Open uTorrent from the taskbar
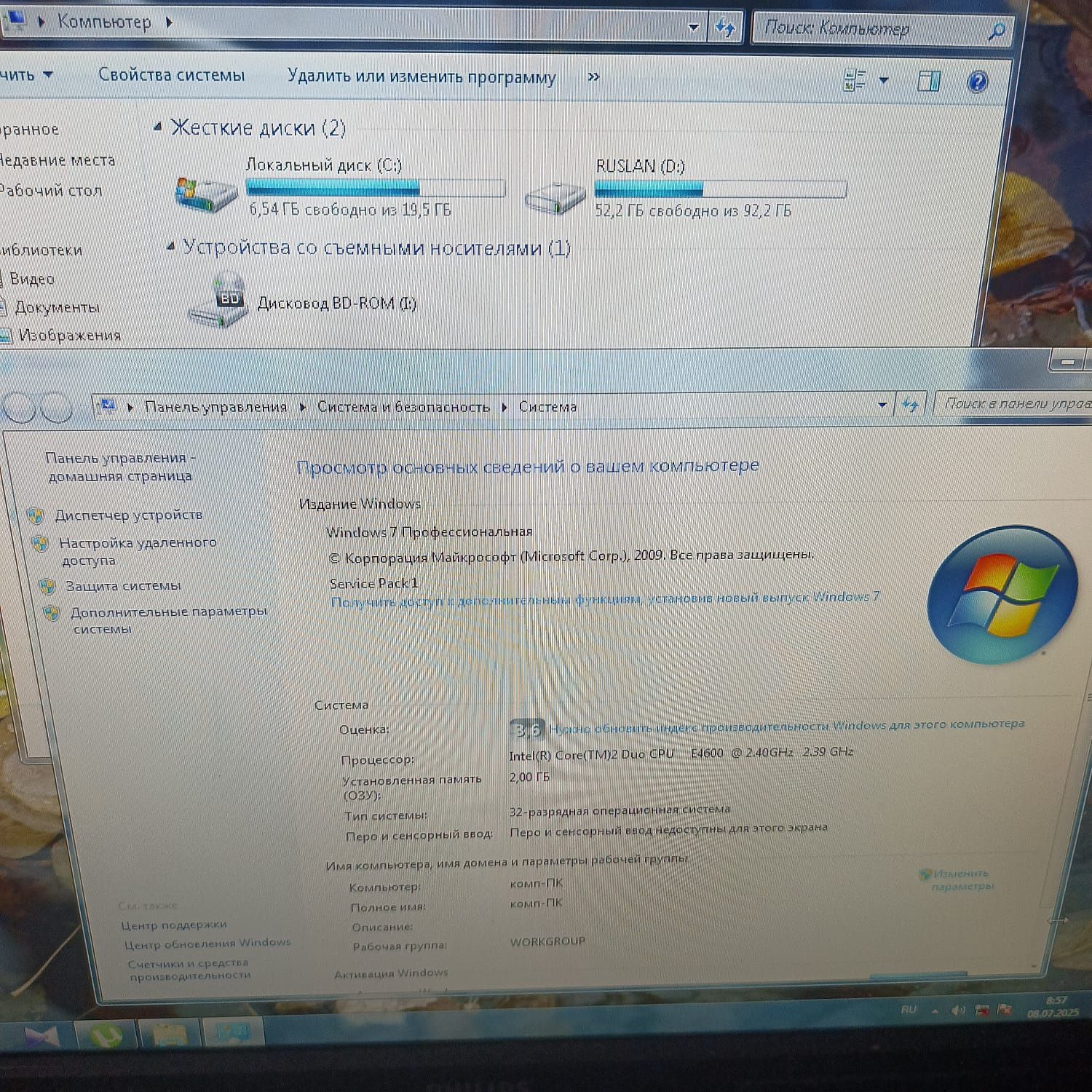The image size is (1092, 1092). (106, 1034)
